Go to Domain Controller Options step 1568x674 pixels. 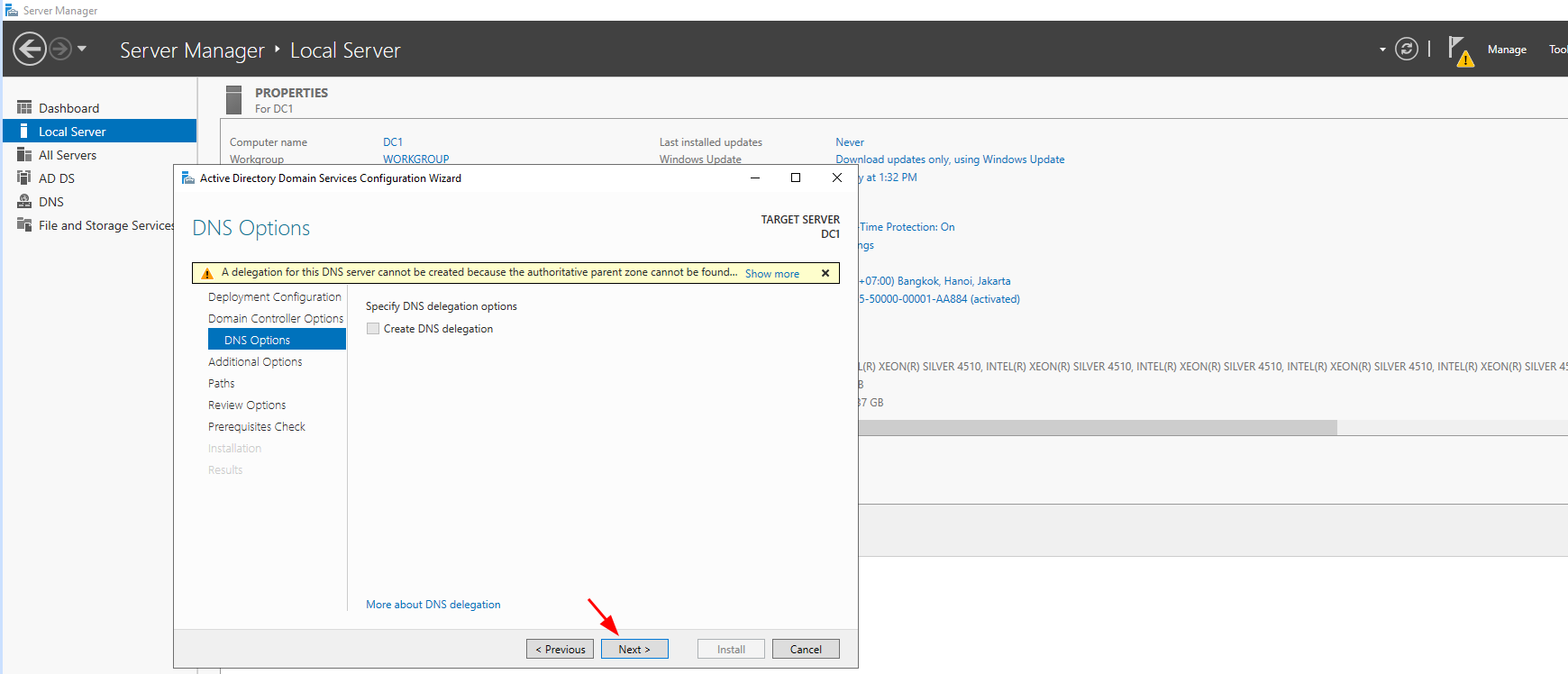coord(276,318)
